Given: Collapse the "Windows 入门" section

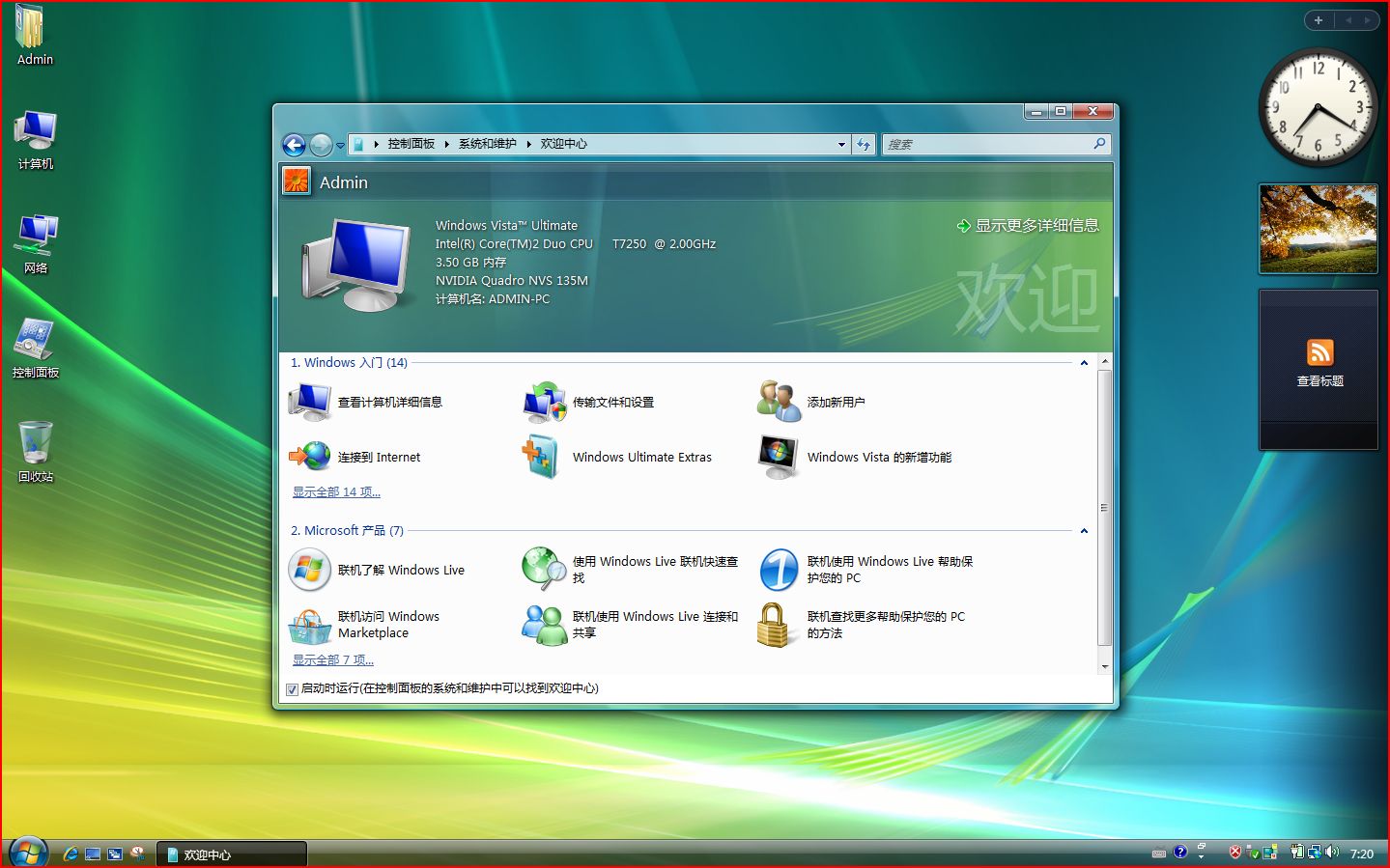Looking at the screenshot, I should [x=1084, y=362].
